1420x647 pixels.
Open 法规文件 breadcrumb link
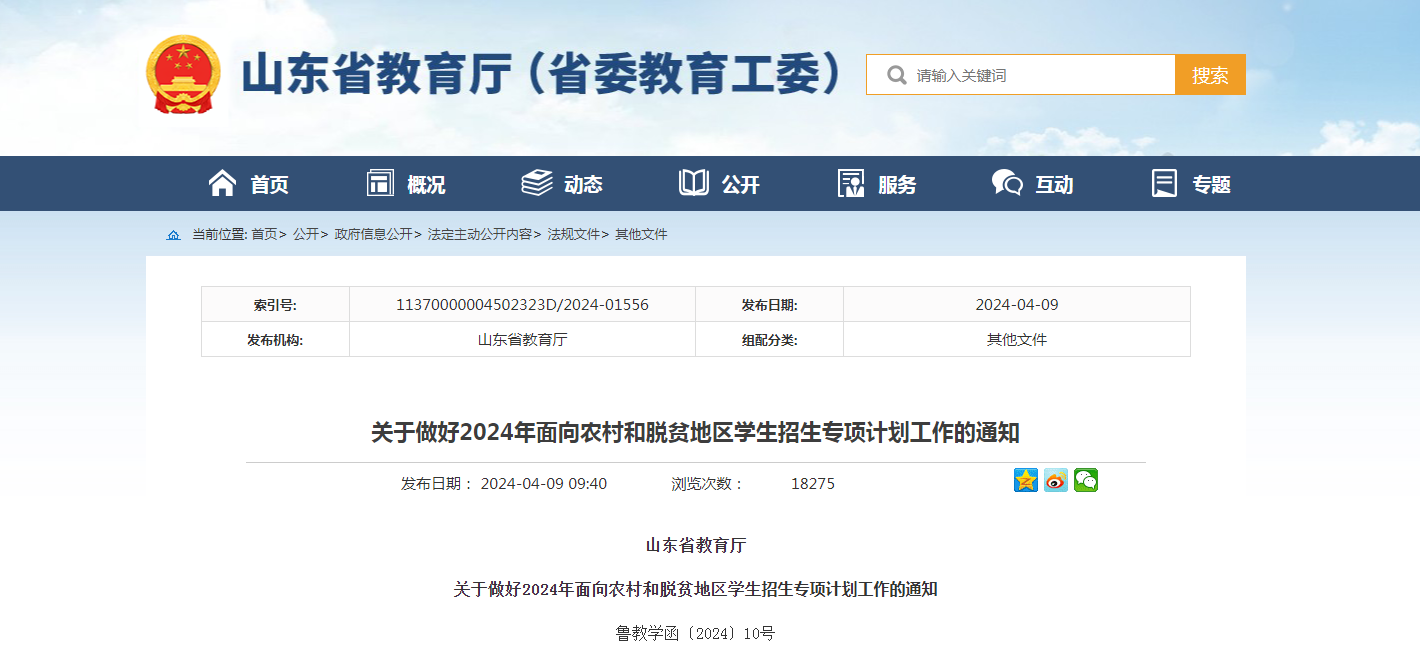coord(574,234)
